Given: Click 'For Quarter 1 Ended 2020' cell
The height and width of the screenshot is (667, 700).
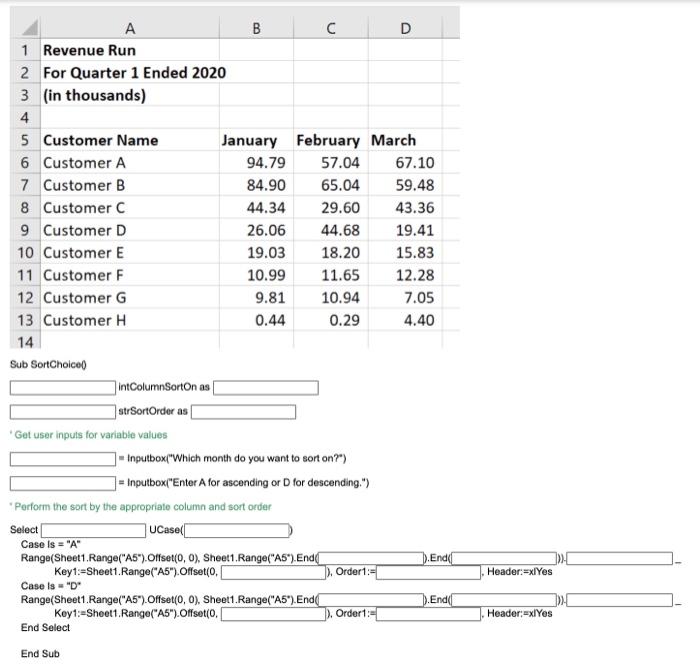Looking at the screenshot, I should click(x=130, y=72).
